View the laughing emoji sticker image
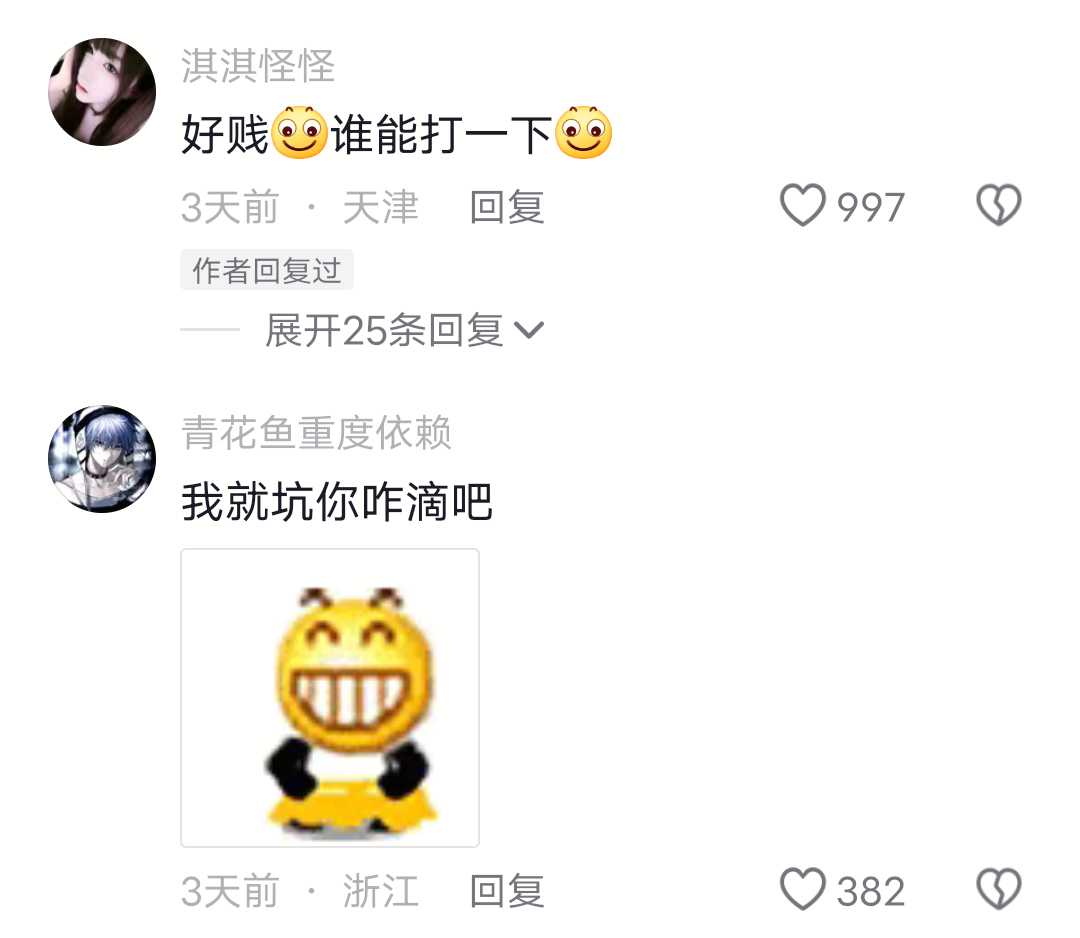Image resolution: width=1080 pixels, height=938 pixels. tap(330, 698)
